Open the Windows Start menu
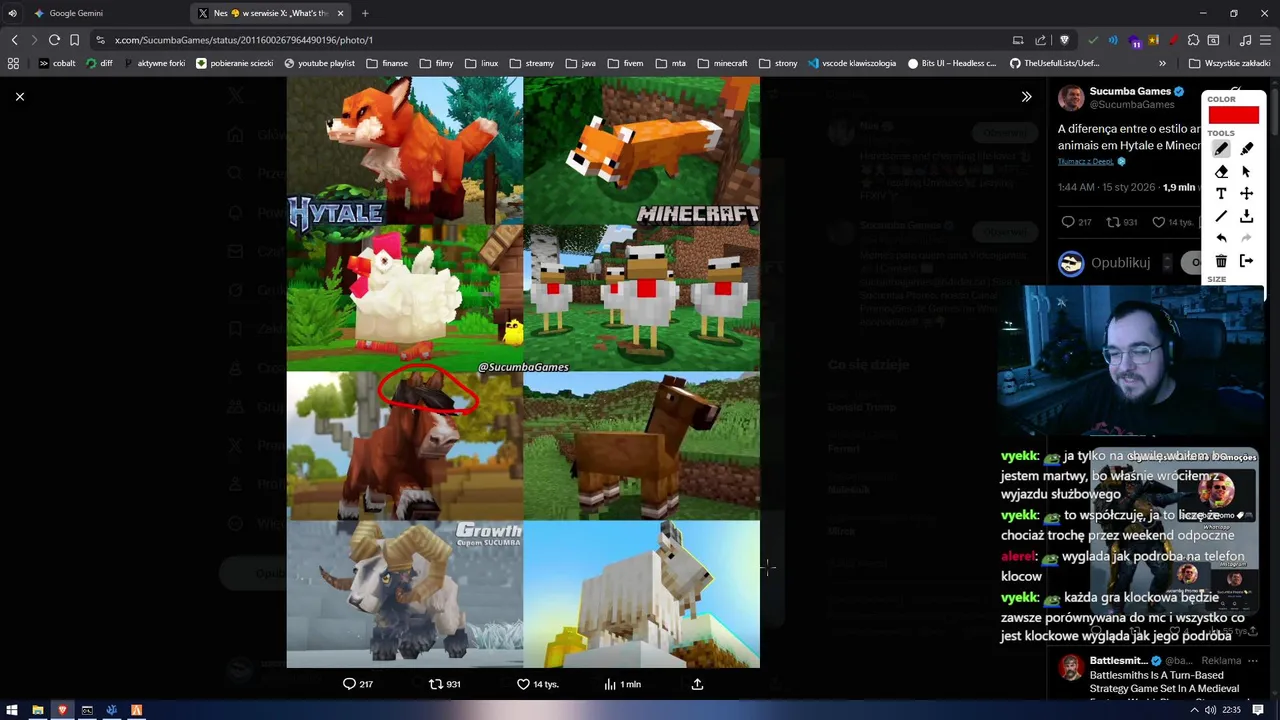 click(x=12, y=710)
